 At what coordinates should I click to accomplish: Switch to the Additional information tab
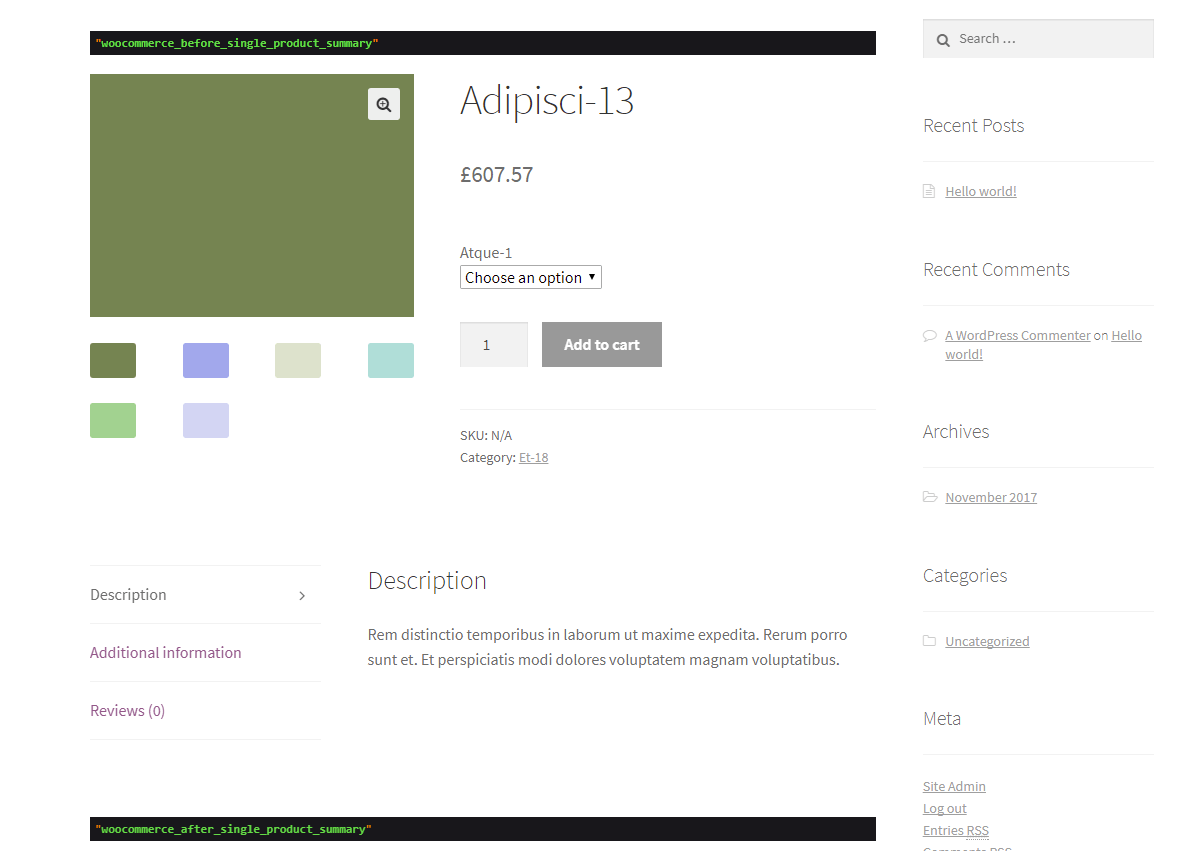click(x=166, y=653)
